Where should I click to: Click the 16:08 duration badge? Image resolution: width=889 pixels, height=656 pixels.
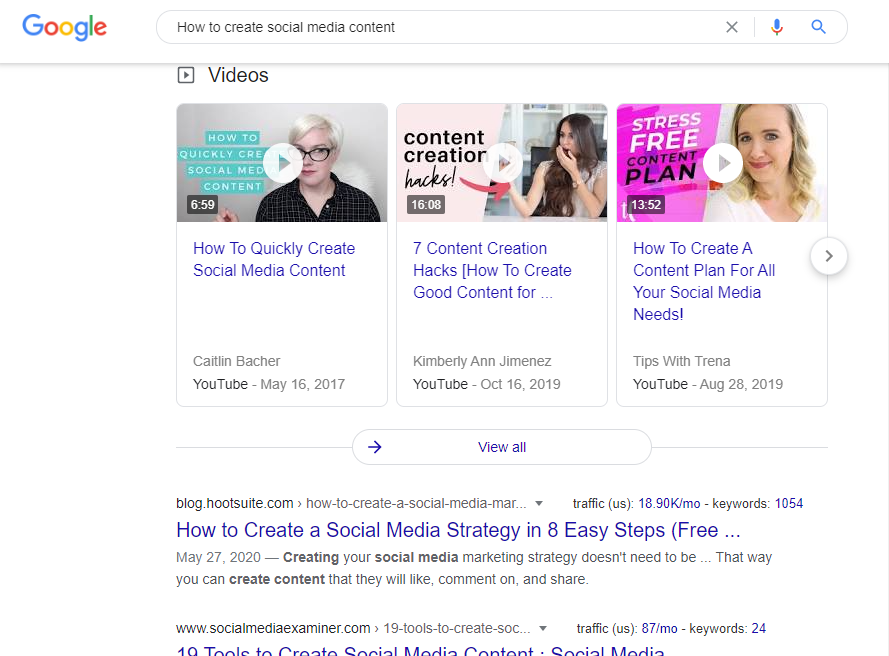[x=426, y=205]
